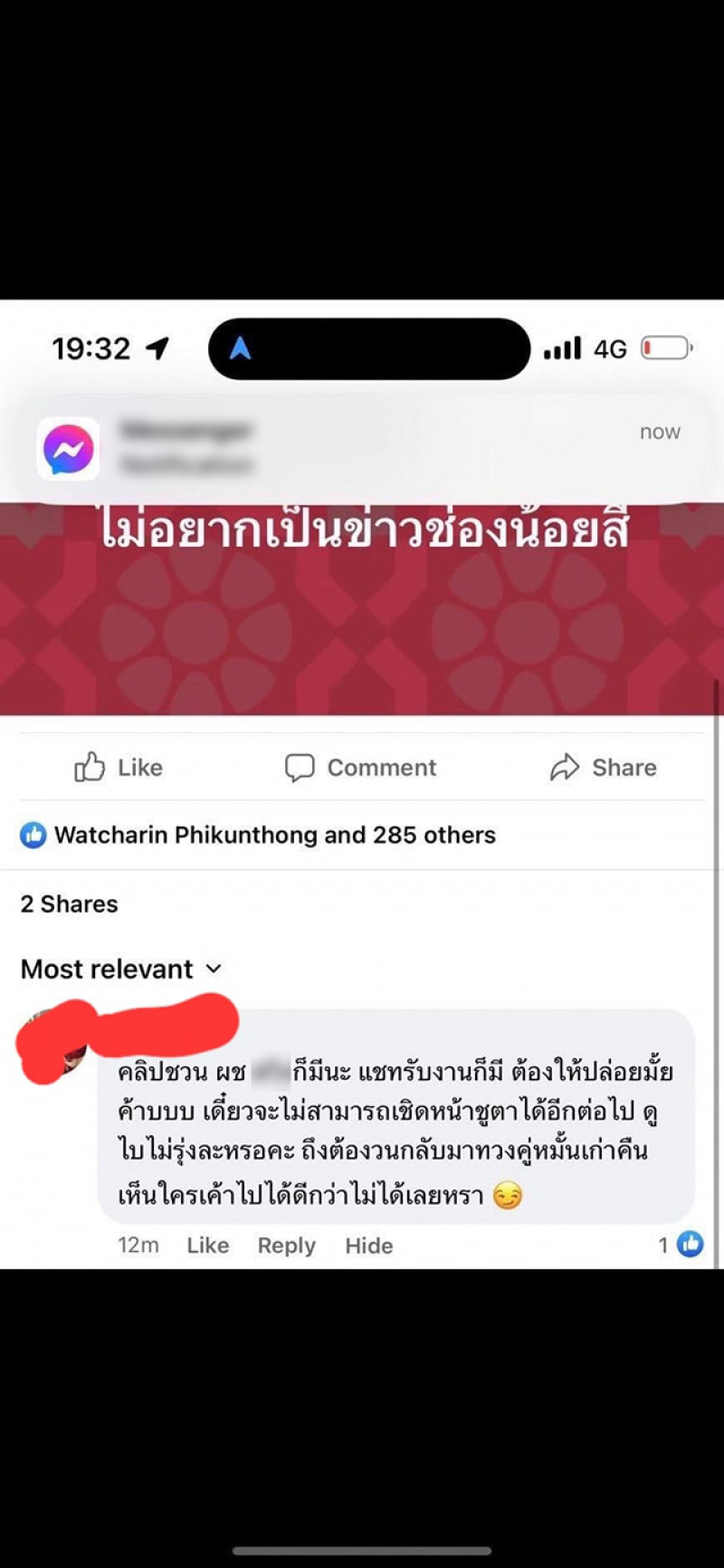724x1568 pixels.
Task: Tap the location arrow in status bar
Action: click(x=157, y=348)
